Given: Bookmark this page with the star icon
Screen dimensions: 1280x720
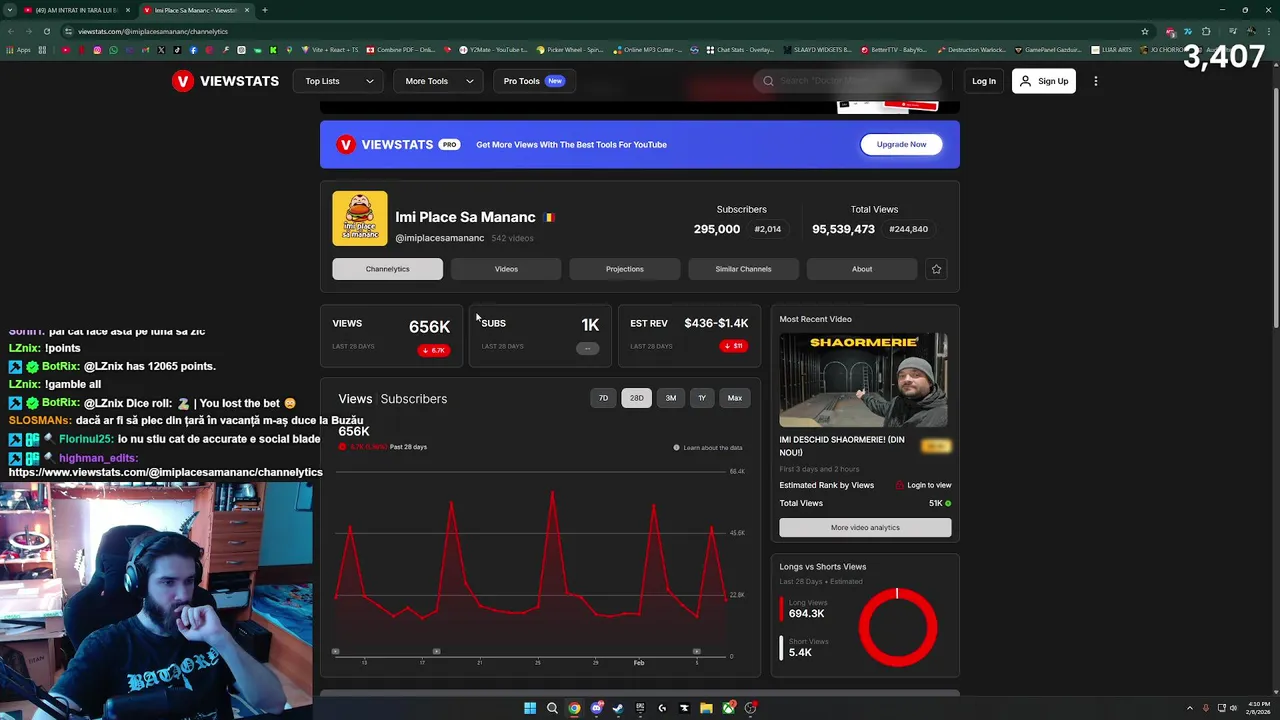Looking at the screenshot, I should coord(1145,31).
